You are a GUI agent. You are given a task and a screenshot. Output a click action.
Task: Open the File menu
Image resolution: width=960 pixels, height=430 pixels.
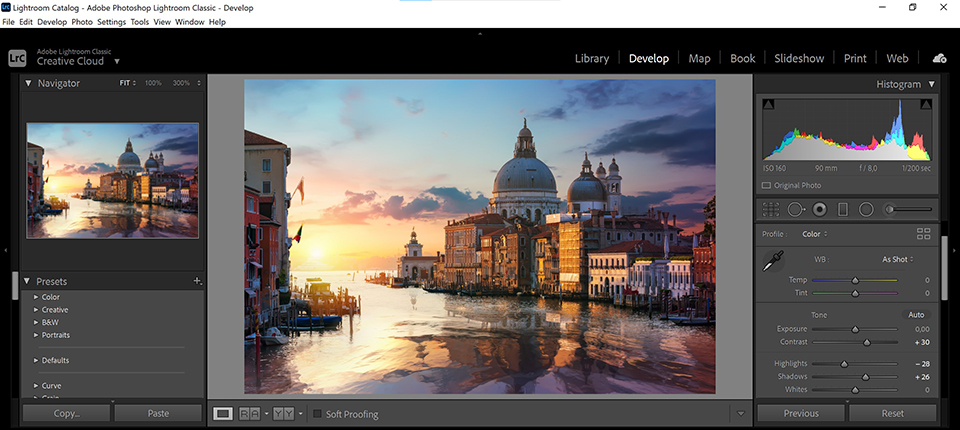tap(9, 22)
